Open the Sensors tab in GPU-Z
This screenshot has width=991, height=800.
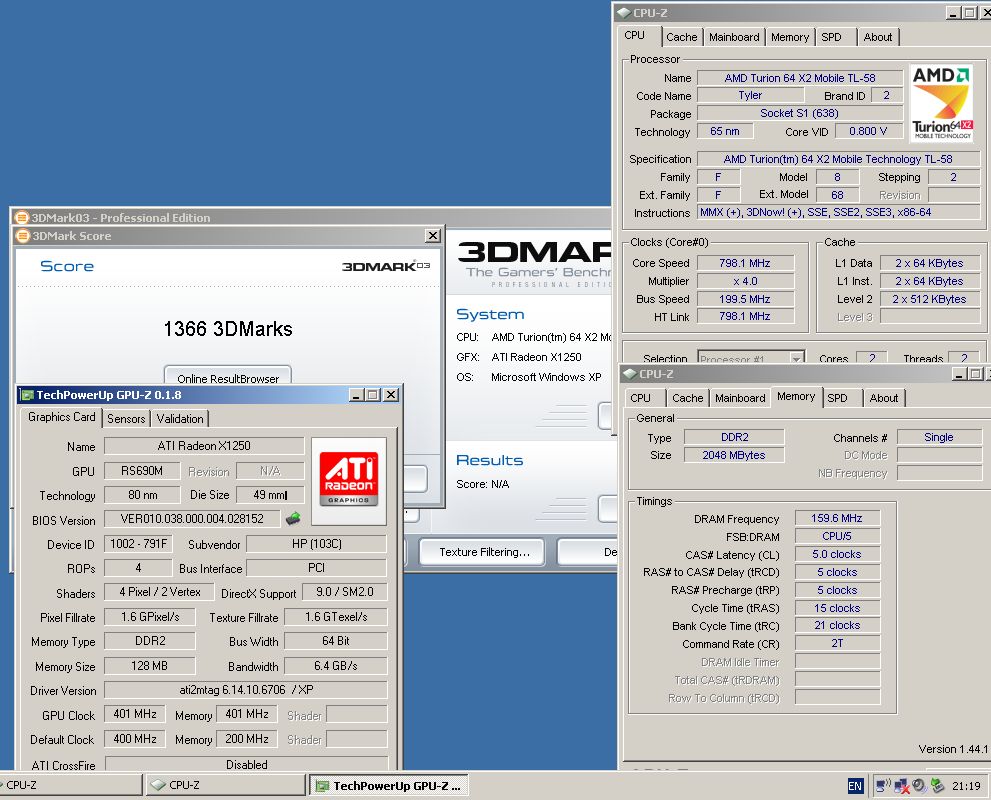point(126,418)
